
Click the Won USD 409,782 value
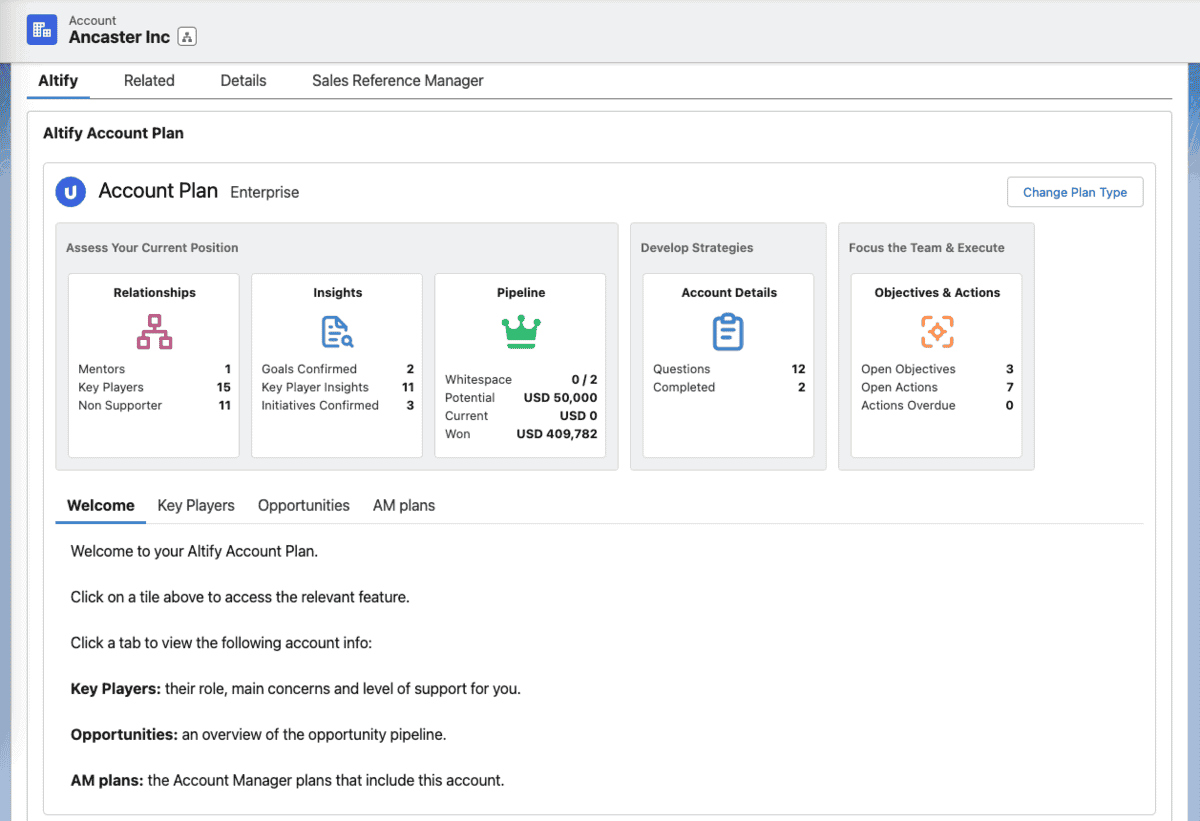tap(557, 434)
